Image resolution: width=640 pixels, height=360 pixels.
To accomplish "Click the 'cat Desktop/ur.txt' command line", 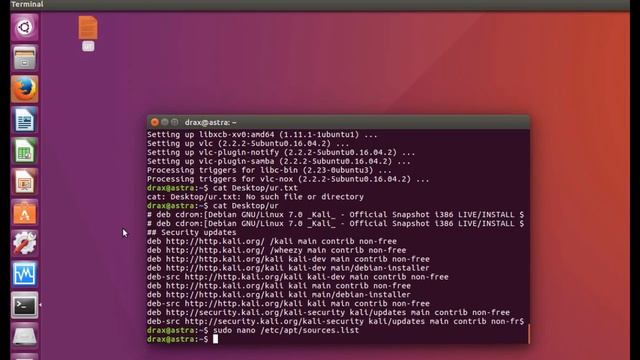I will coord(222,188).
